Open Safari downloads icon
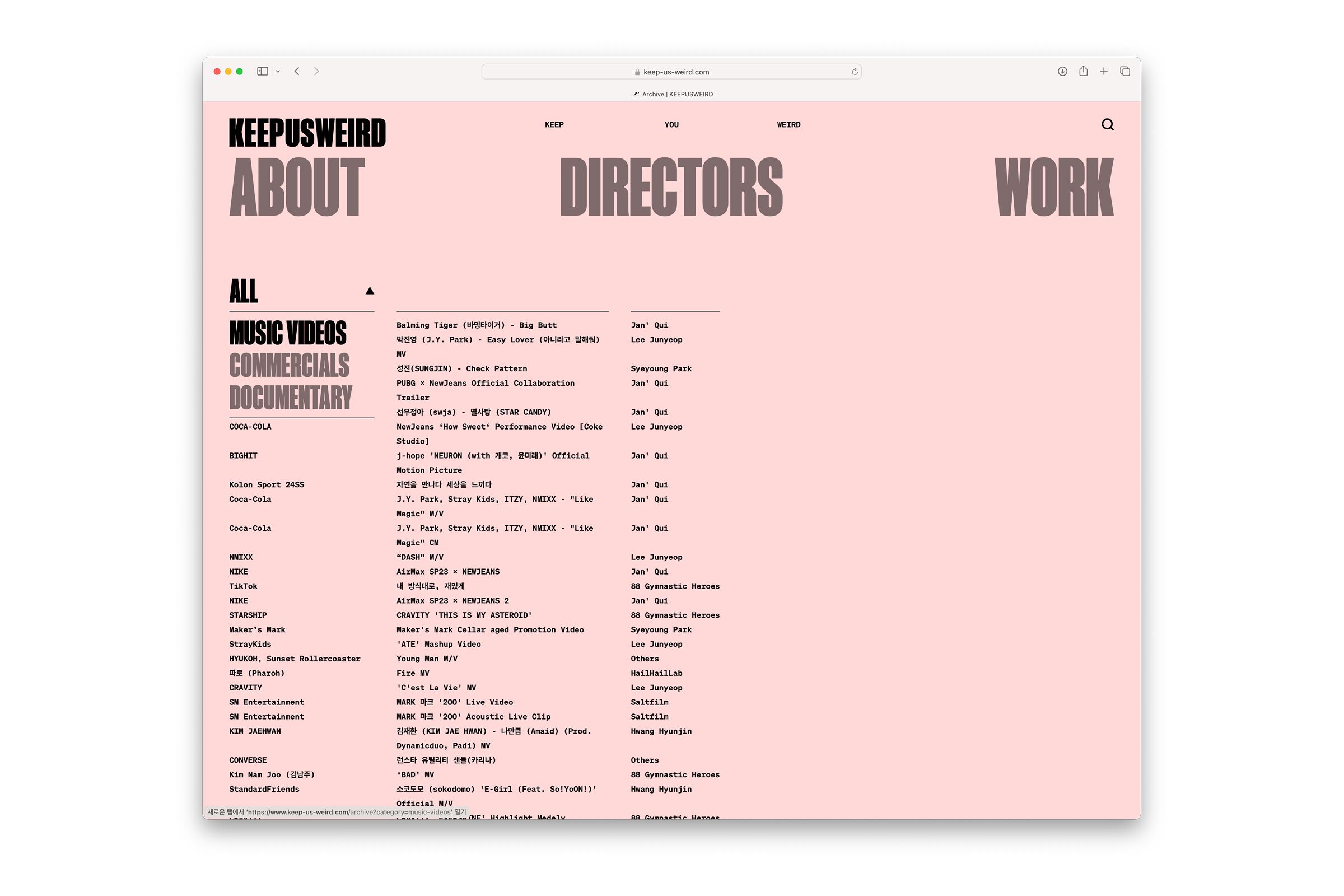The height and width of the screenshot is (896, 1344). coord(1062,72)
